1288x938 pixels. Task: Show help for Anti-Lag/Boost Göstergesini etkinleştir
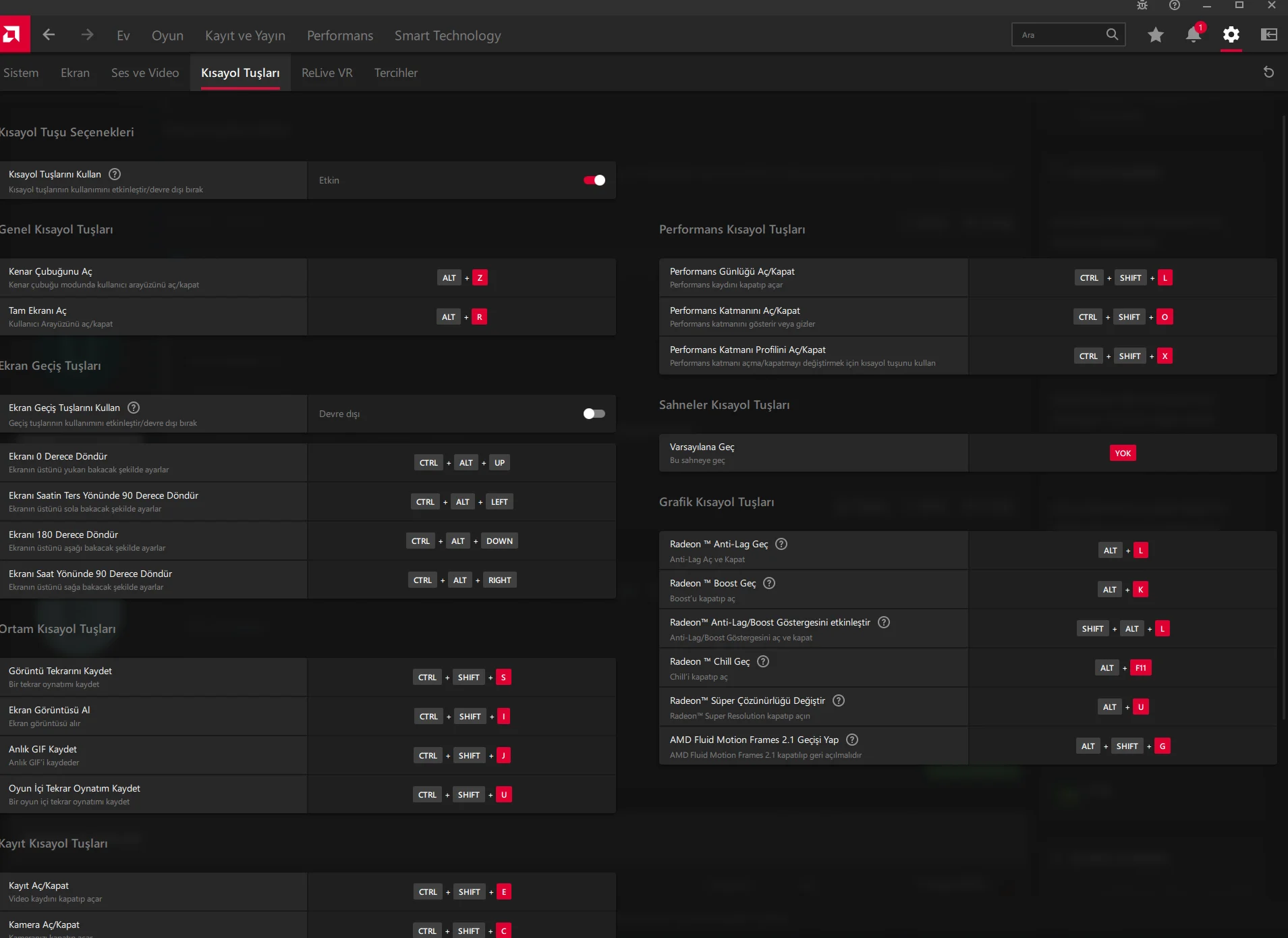tap(884, 622)
